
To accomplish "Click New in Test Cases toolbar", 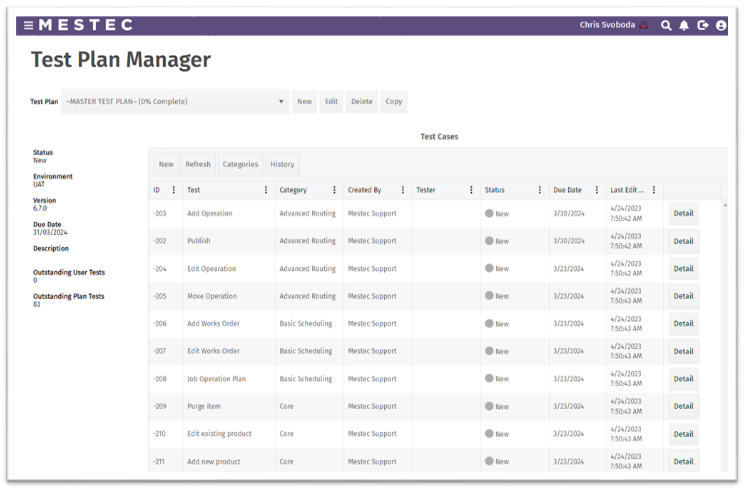I will point(166,164).
